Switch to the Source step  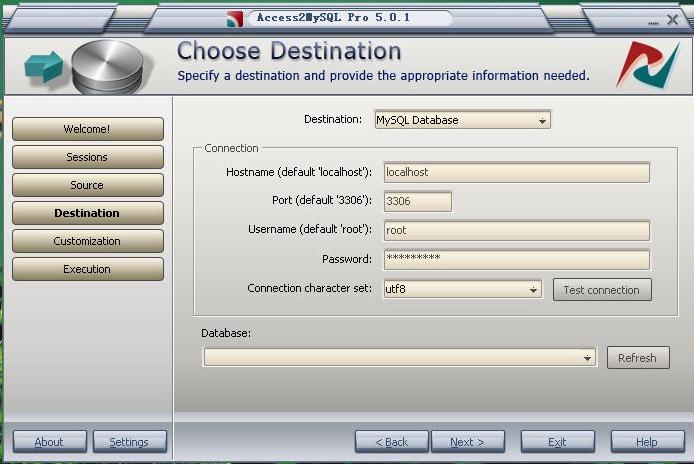(x=88, y=185)
